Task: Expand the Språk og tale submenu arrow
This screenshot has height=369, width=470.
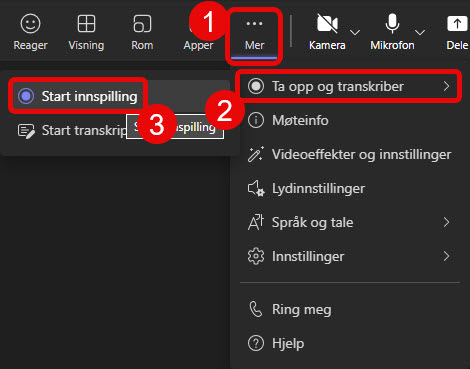Action: [x=447, y=222]
